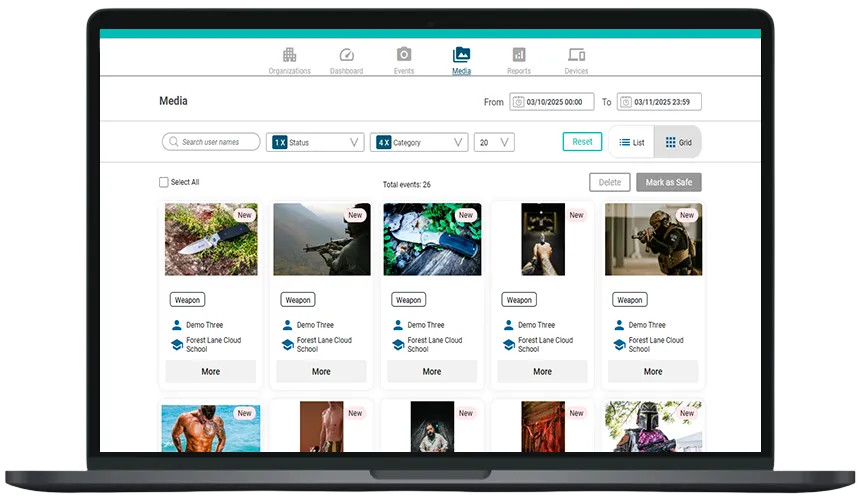Click Demo Three on the blue-handled knife card
The height and width of the screenshot is (501, 860).
(426, 325)
